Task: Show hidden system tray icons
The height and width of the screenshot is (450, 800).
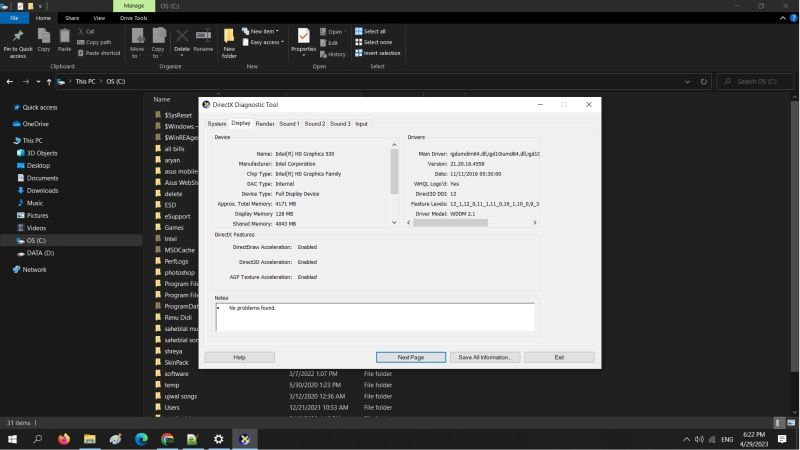Action: [686, 439]
